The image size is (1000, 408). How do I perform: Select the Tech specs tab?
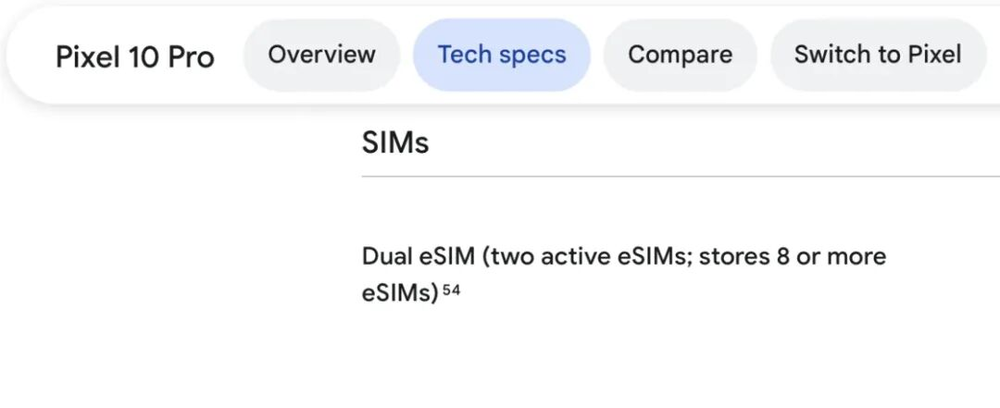click(x=501, y=54)
